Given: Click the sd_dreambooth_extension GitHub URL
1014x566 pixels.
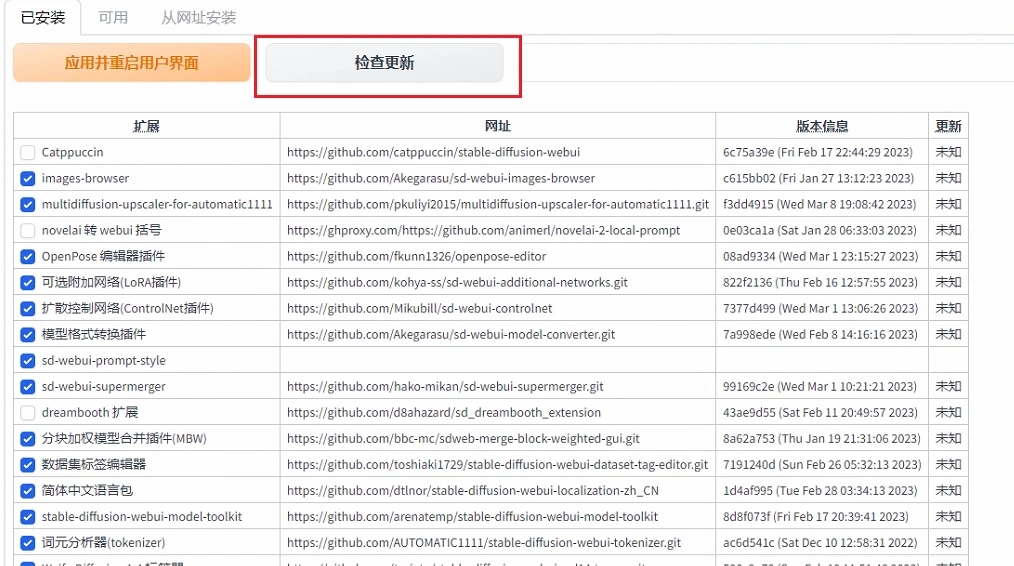Looking at the screenshot, I should tap(444, 413).
